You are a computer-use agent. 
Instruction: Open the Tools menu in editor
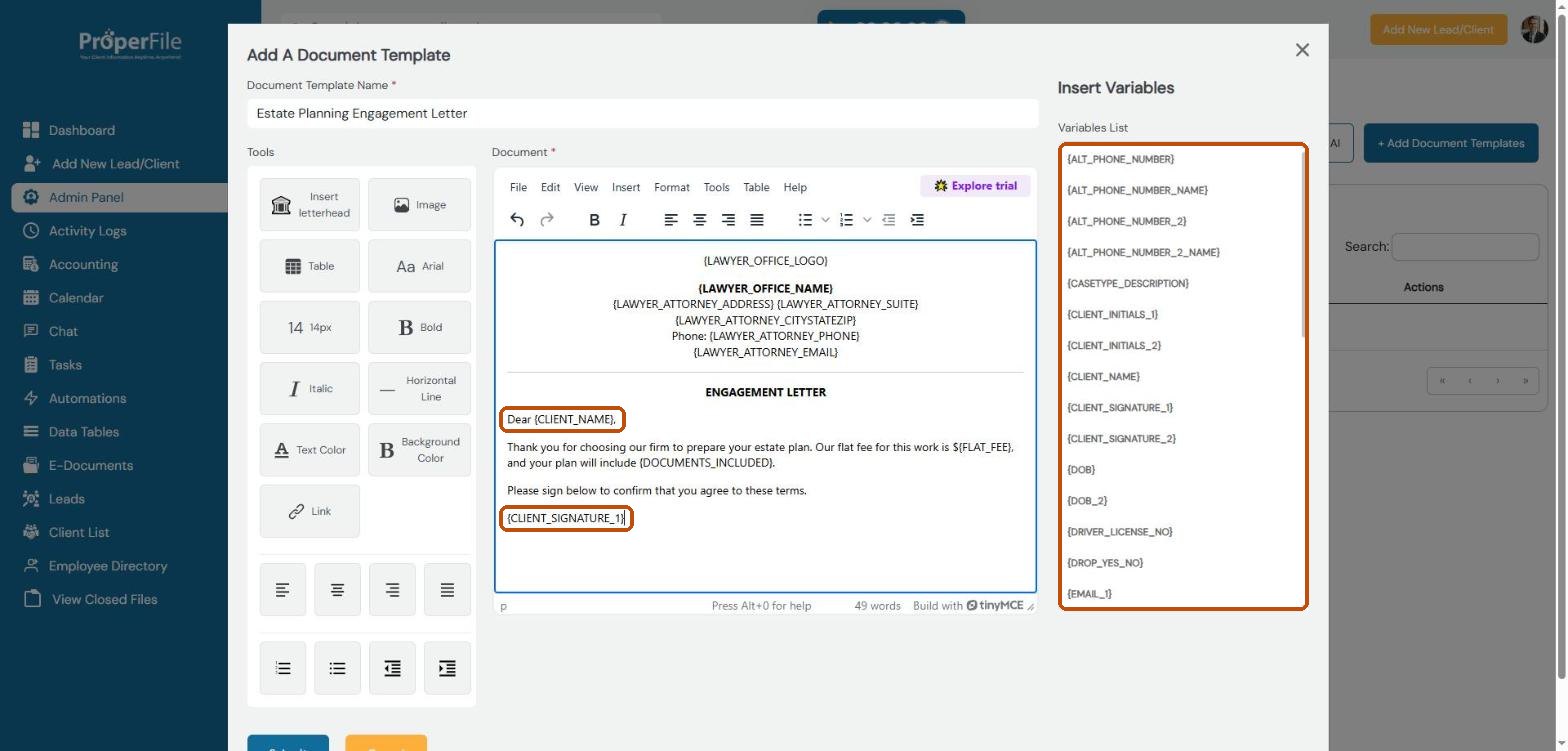pyautogui.click(x=716, y=187)
